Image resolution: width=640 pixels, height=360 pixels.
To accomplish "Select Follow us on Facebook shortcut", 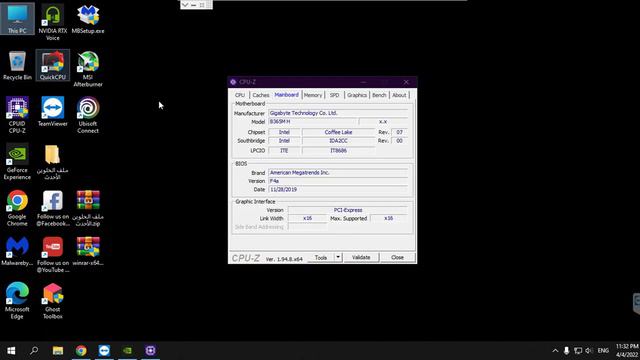I will [53, 208].
